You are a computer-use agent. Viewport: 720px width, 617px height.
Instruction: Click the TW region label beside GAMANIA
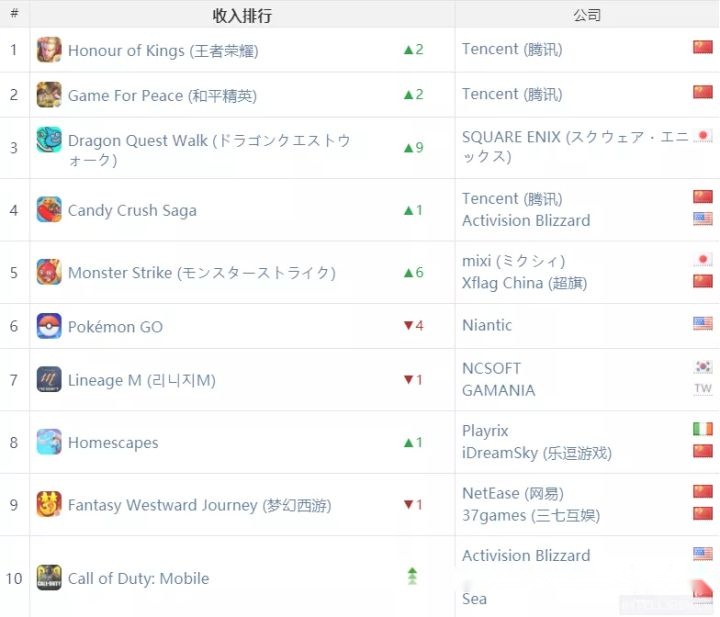point(703,389)
